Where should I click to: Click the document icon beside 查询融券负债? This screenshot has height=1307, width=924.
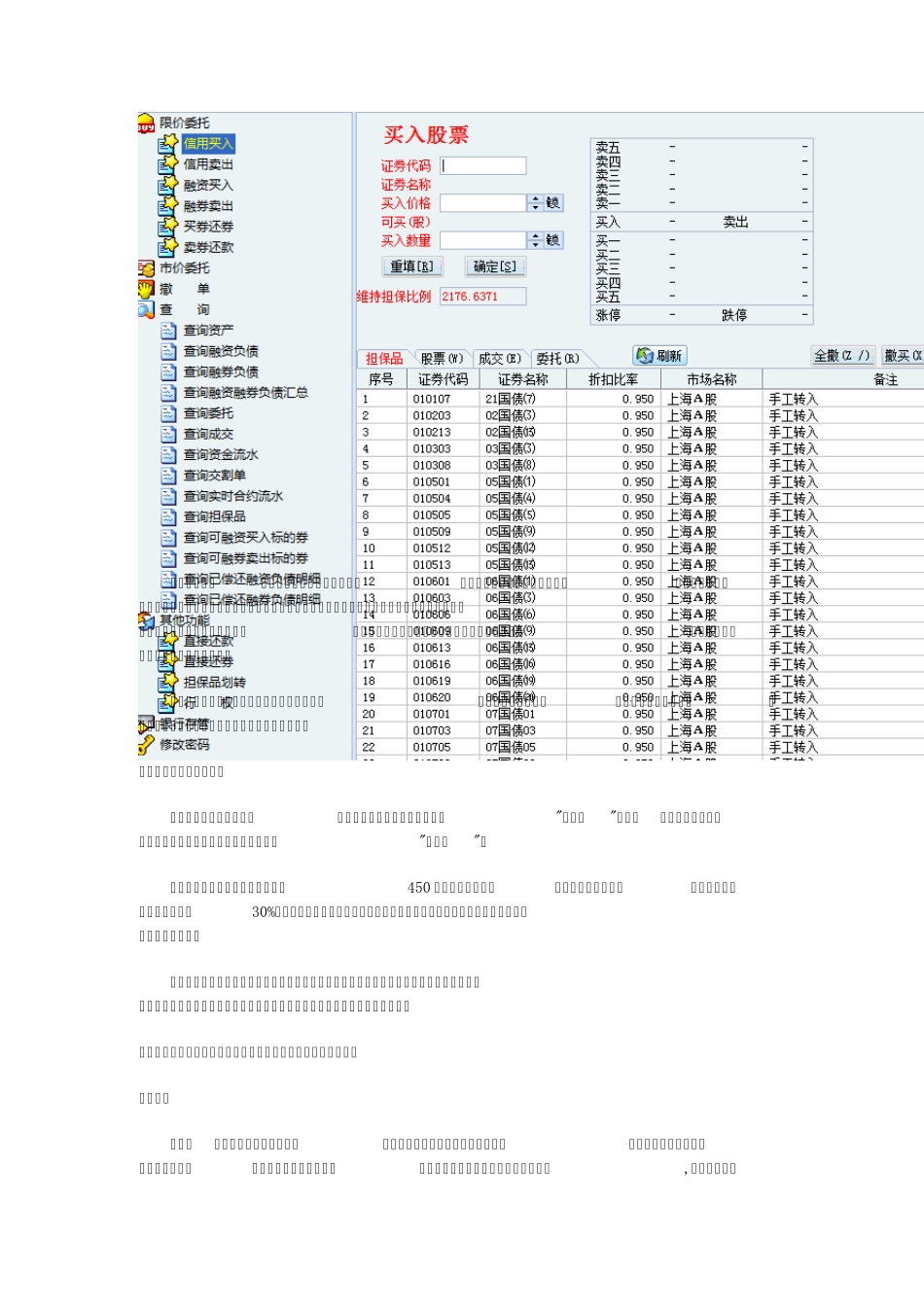pyautogui.click(x=168, y=371)
